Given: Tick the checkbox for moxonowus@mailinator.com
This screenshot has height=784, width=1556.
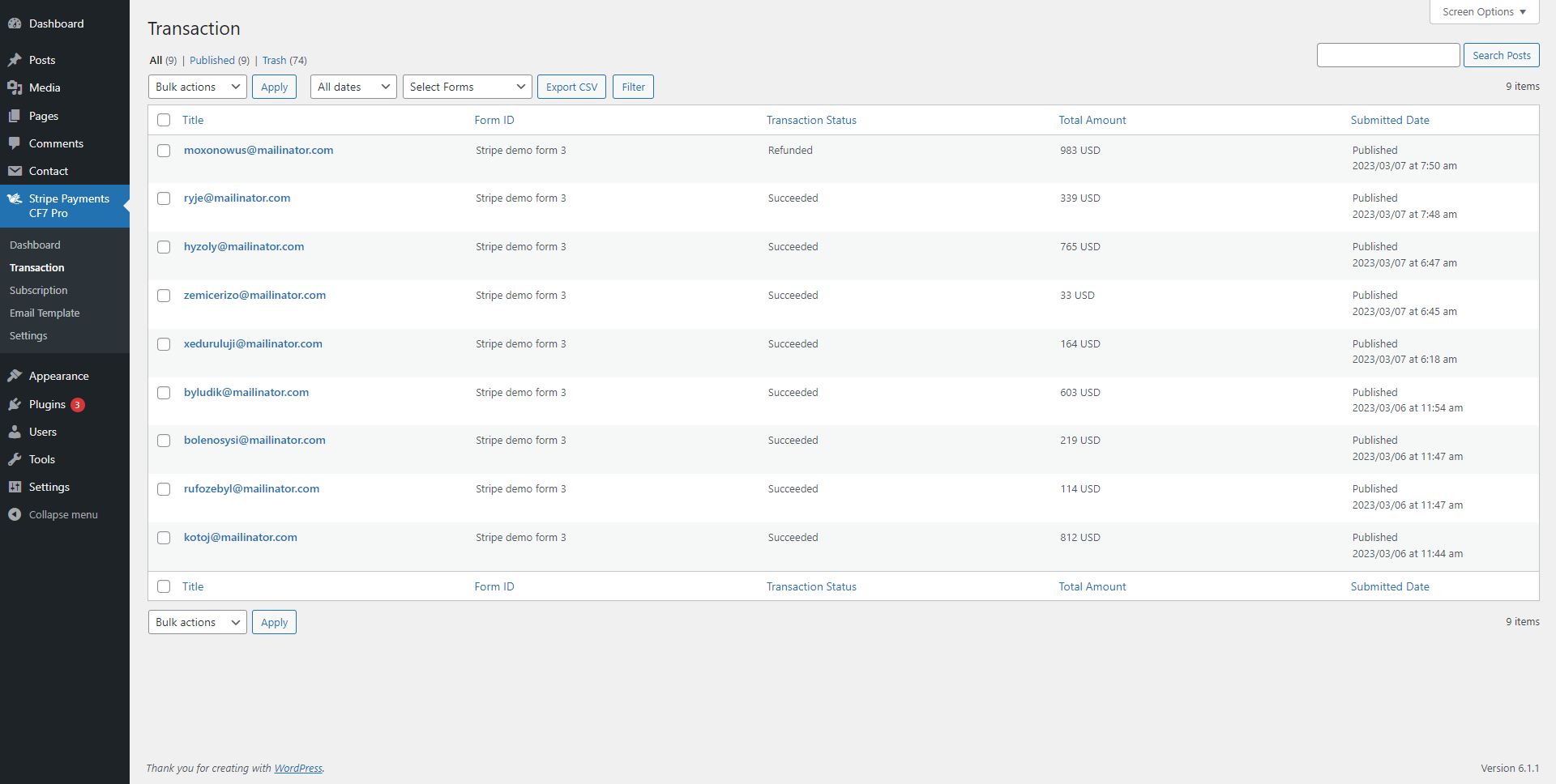Looking at the screenshot, I should [164, 151].
